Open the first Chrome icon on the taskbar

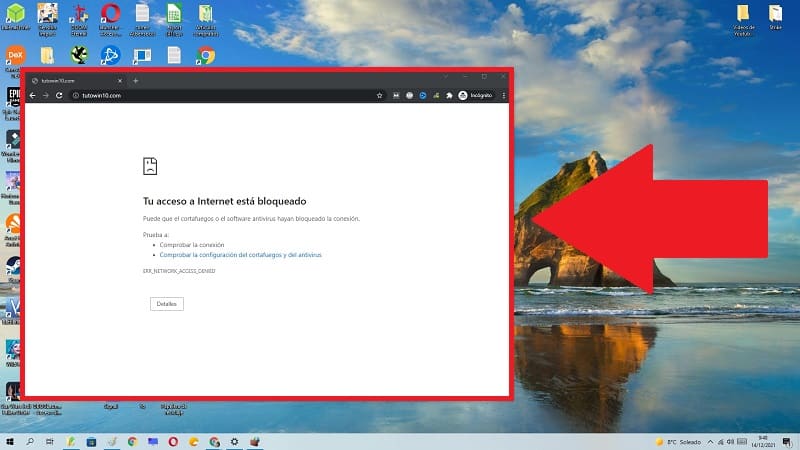(132, 442)
